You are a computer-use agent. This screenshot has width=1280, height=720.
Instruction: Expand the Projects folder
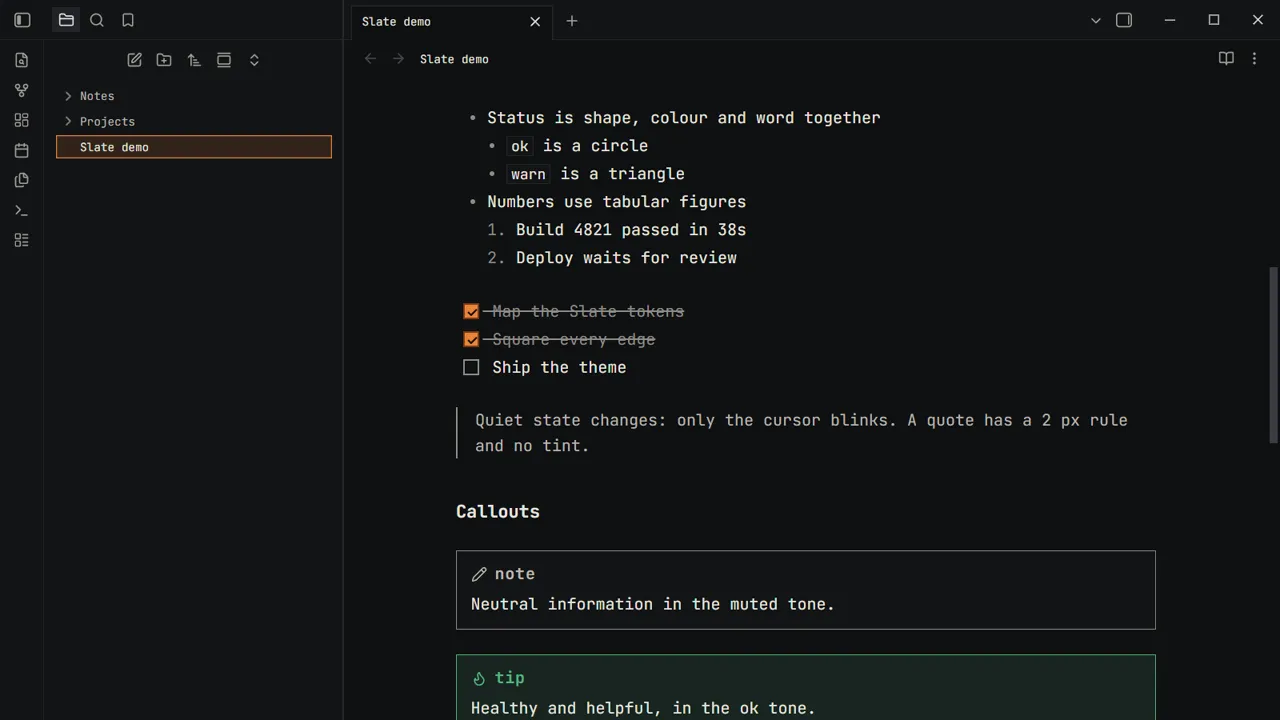coord(194,121)
